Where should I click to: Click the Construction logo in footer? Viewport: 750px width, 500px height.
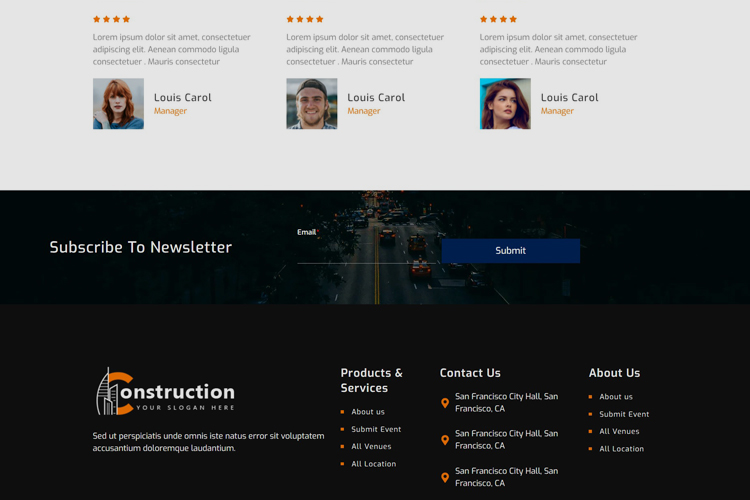(165, 392)
